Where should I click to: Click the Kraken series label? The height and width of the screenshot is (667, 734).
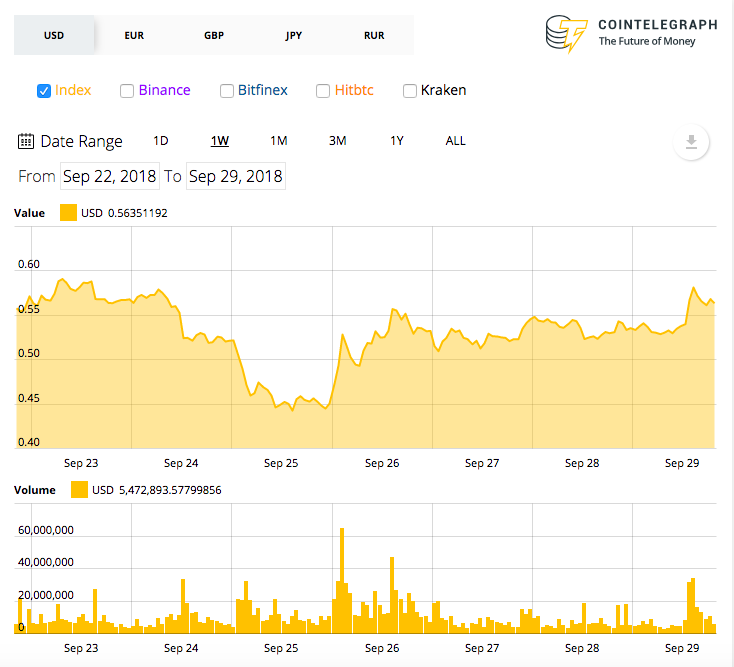tap(443, 90)
